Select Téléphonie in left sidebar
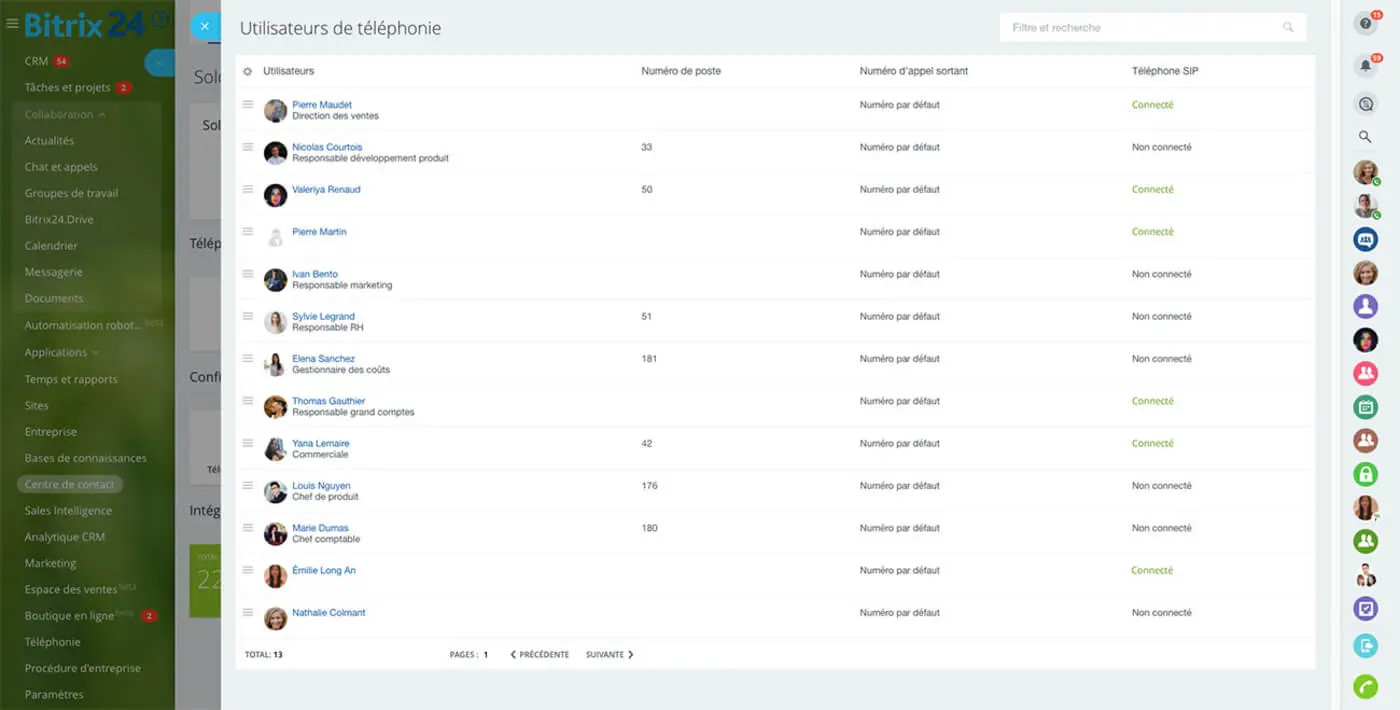Screen dimensions: 1400x710 pos(52,642)
